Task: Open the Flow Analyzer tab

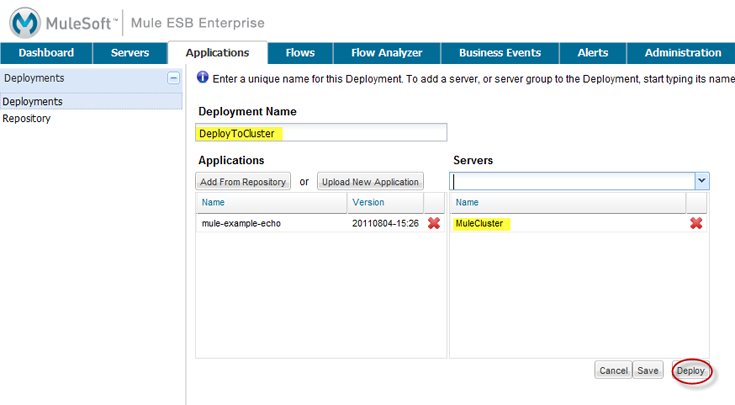Action: [x=386, y=53]
